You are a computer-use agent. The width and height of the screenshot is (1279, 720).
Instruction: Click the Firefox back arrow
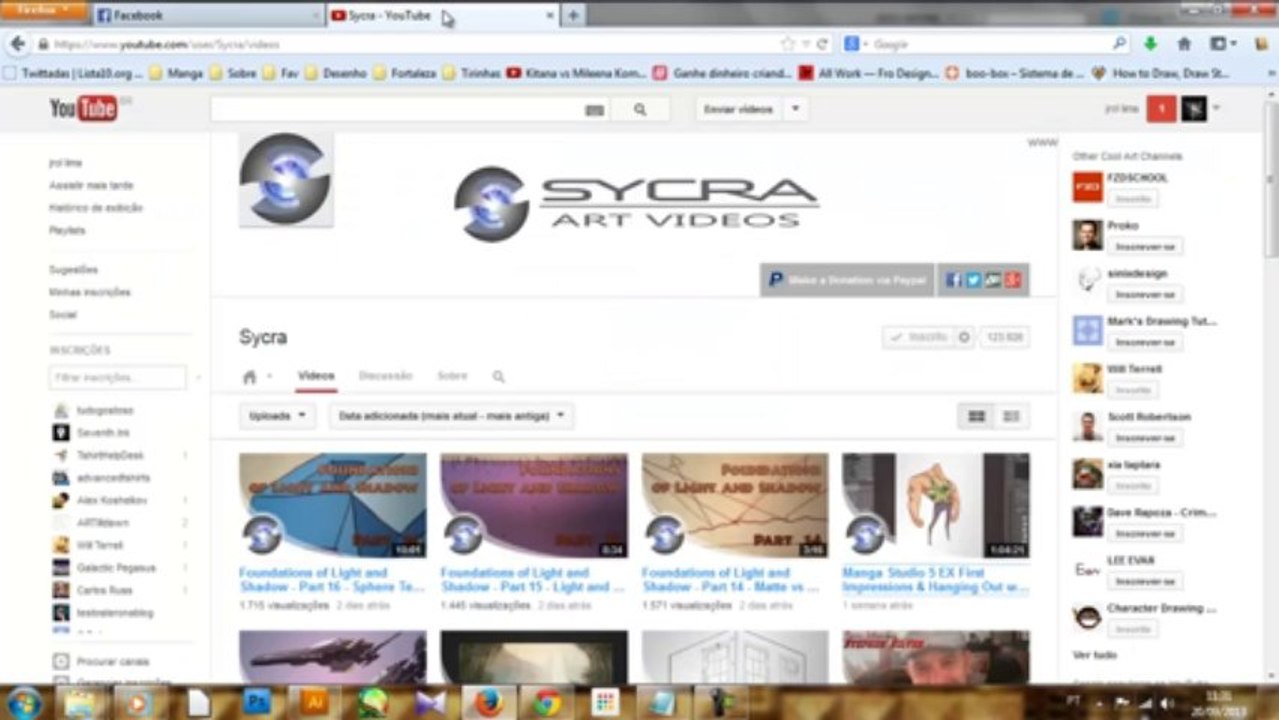click(x=18, y=44)
